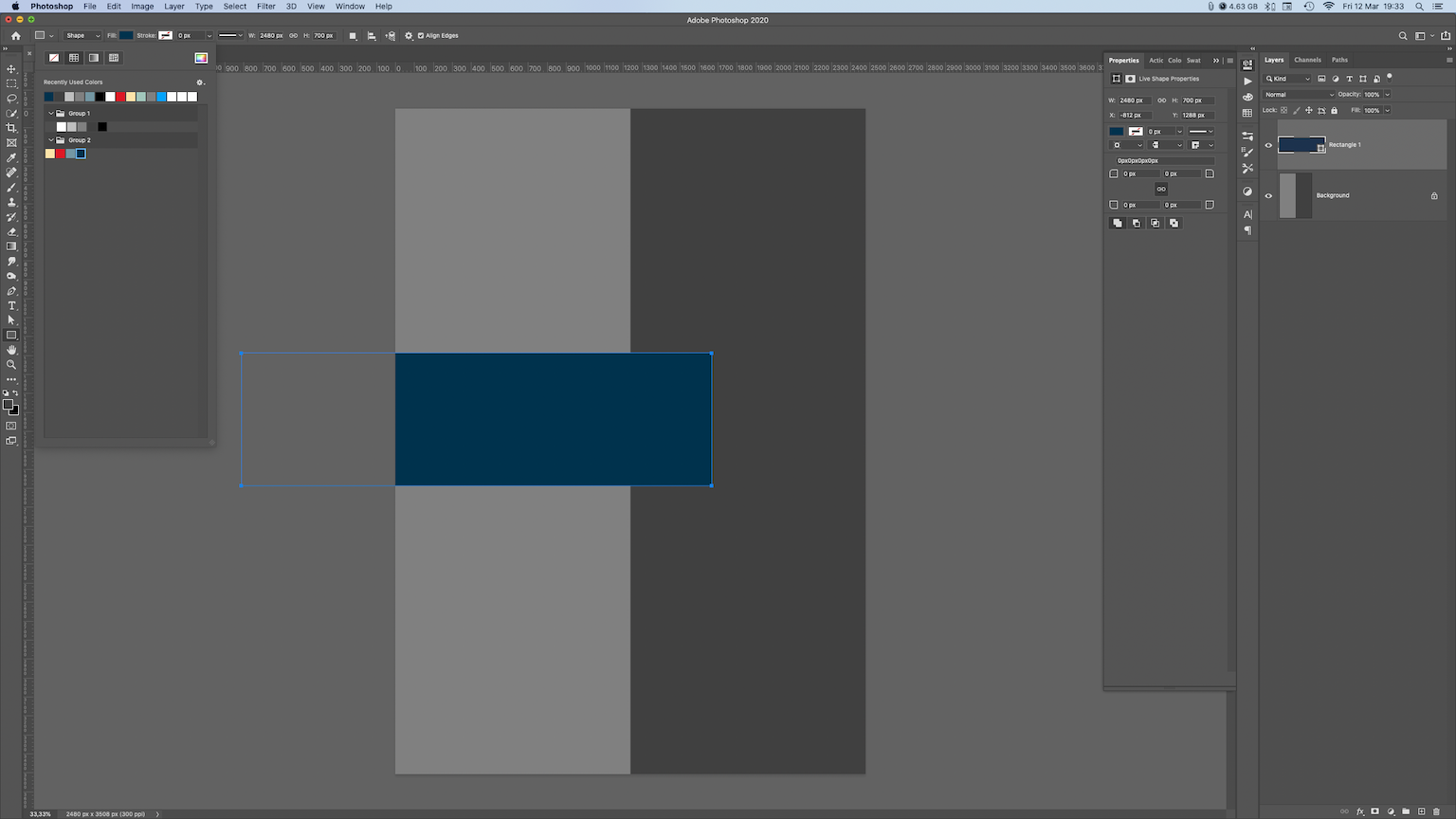Select the Lasso tool

[x=11, y=99]
